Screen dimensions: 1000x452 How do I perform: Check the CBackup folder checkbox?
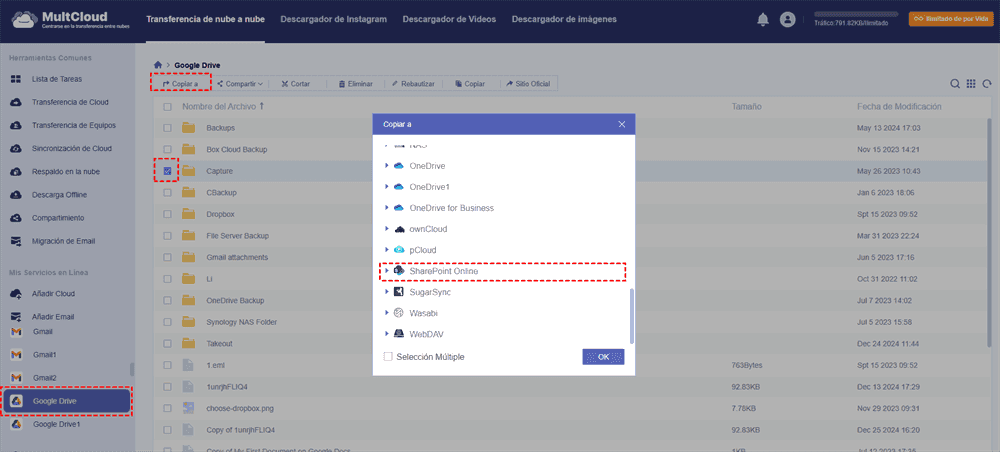(x=167, y=193)
